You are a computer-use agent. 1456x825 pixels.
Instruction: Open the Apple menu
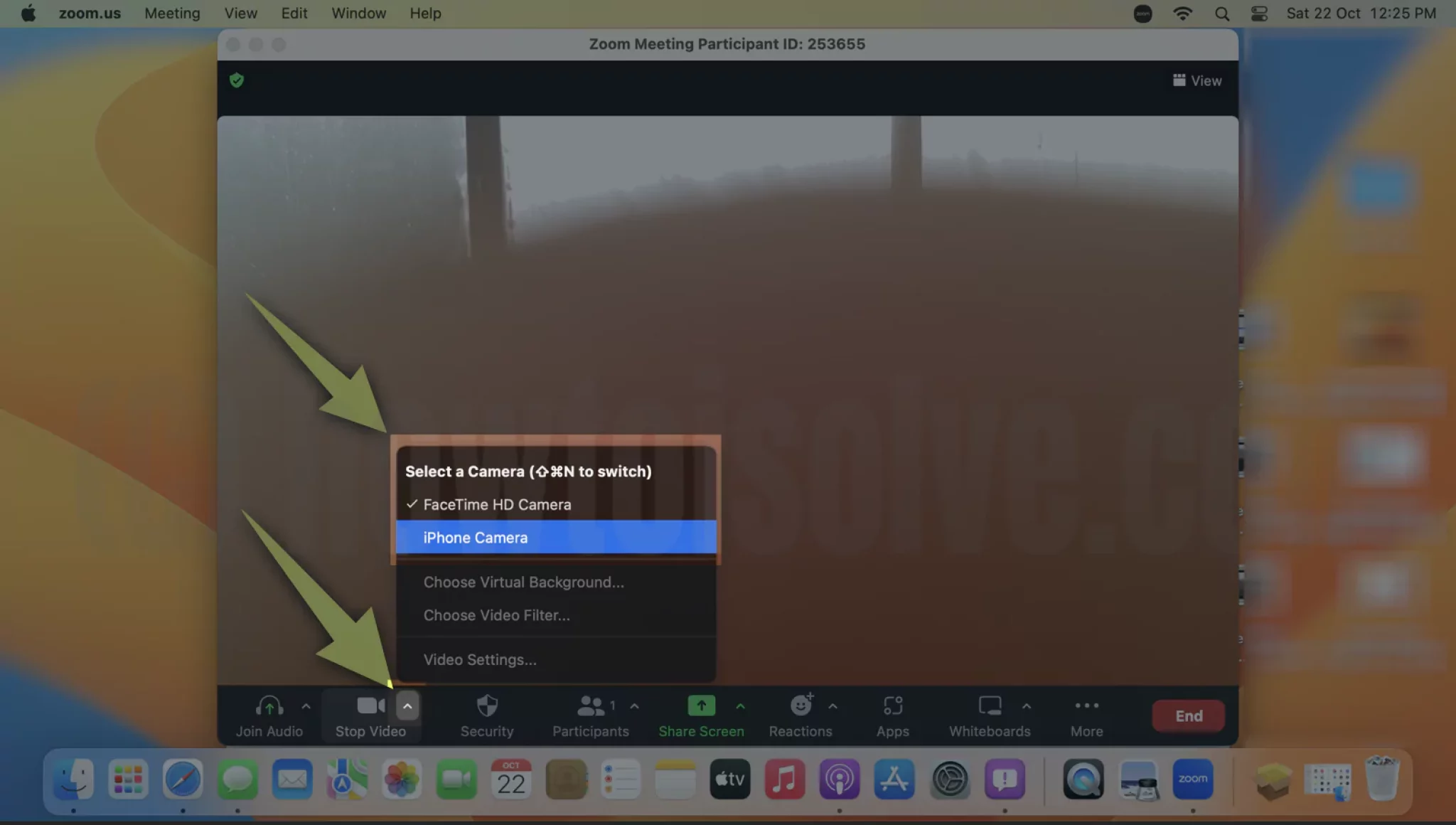(28, 14)
